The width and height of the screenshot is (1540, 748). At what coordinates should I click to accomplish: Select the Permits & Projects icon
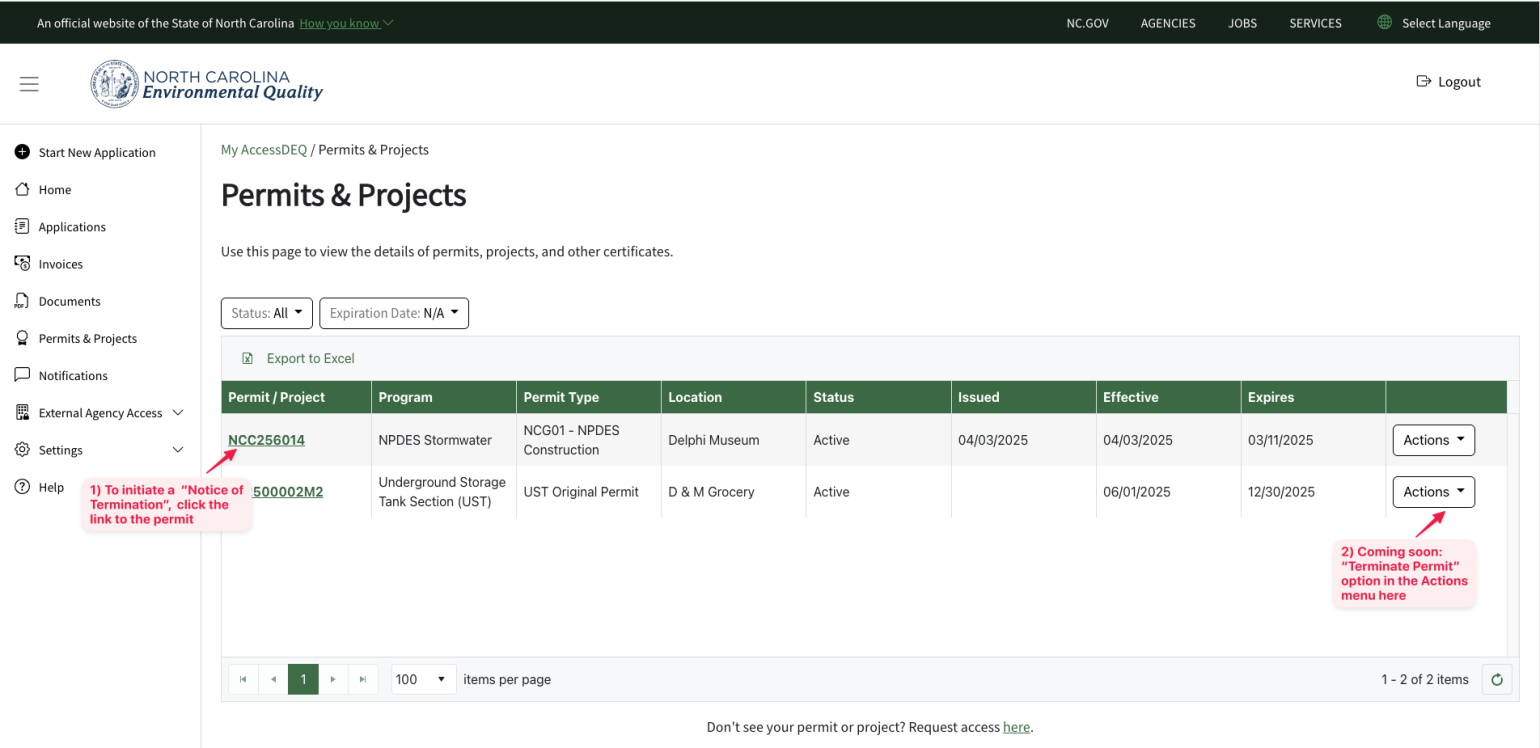21,338
